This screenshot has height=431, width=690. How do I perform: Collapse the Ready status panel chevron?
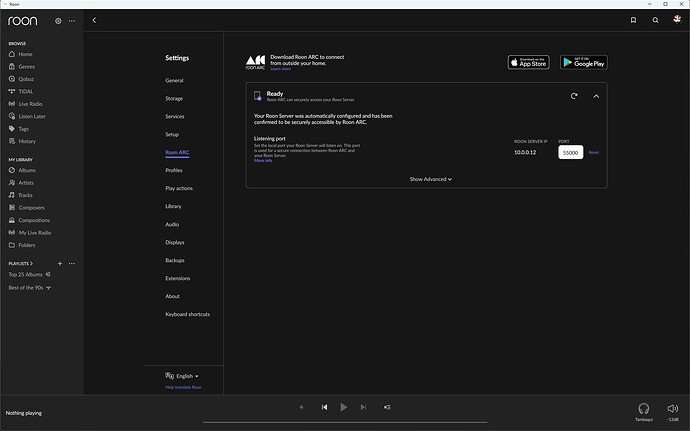click(596, 96)
